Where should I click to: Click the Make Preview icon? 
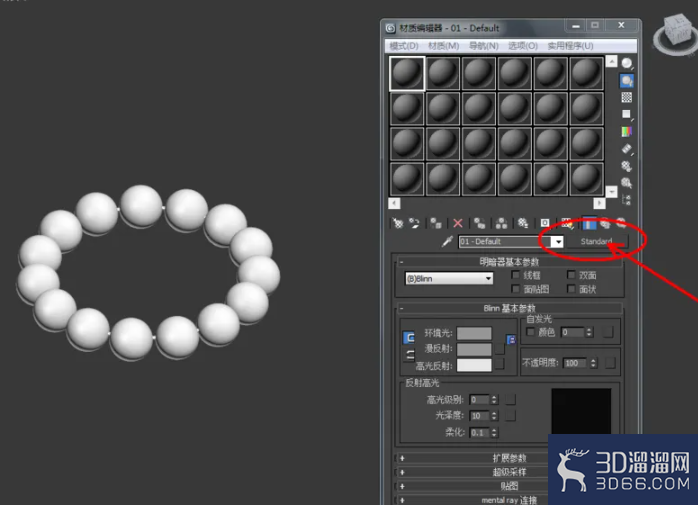(627, 149)
